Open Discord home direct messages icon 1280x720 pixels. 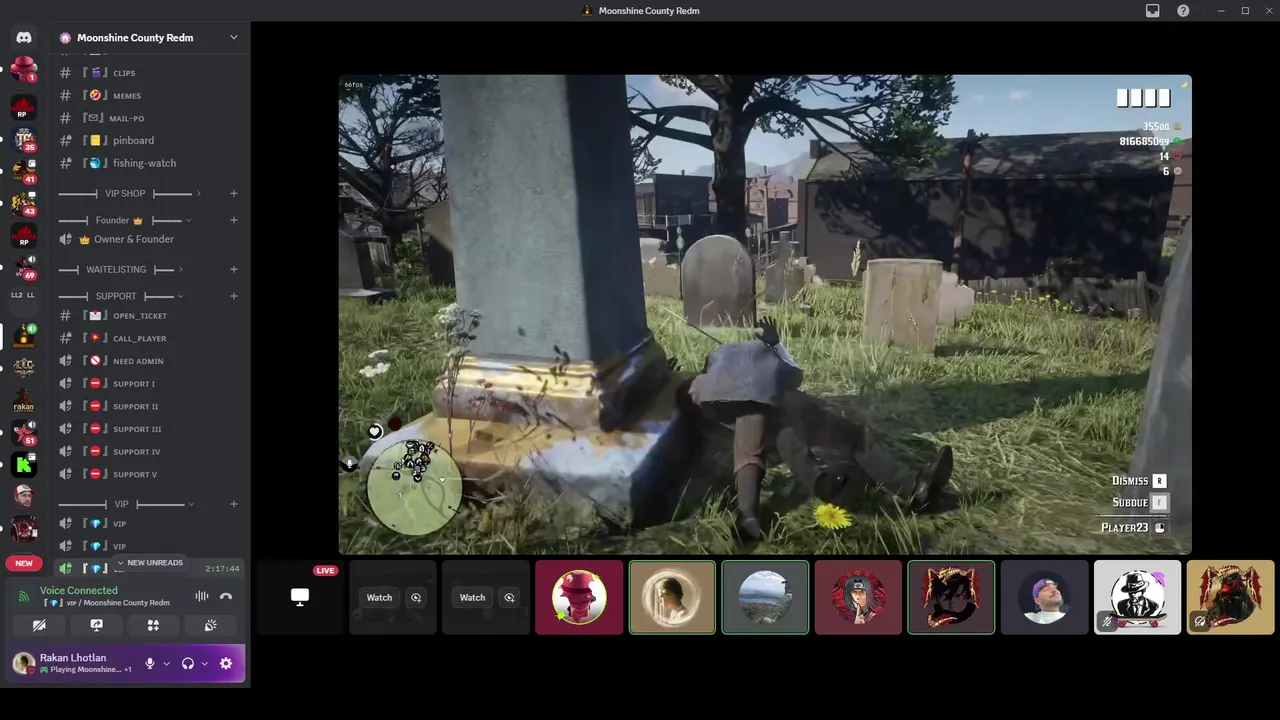pyautogui.click(x=24, y=37)
